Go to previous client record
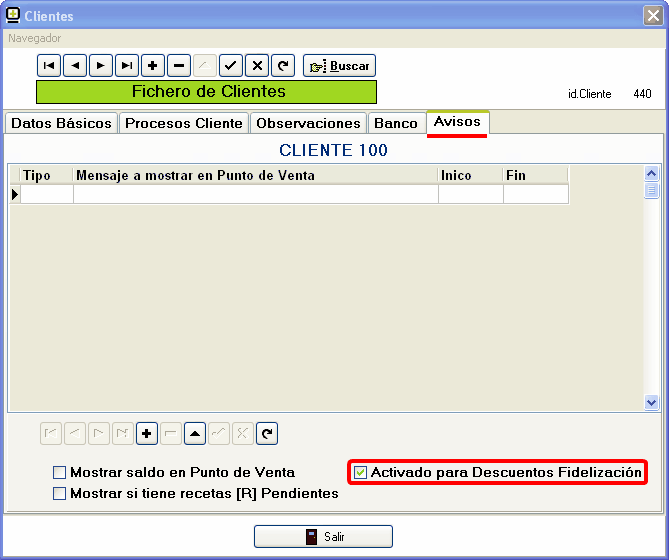Image resolution: width=669 pixels, height=560 pixels. [75, 66]
